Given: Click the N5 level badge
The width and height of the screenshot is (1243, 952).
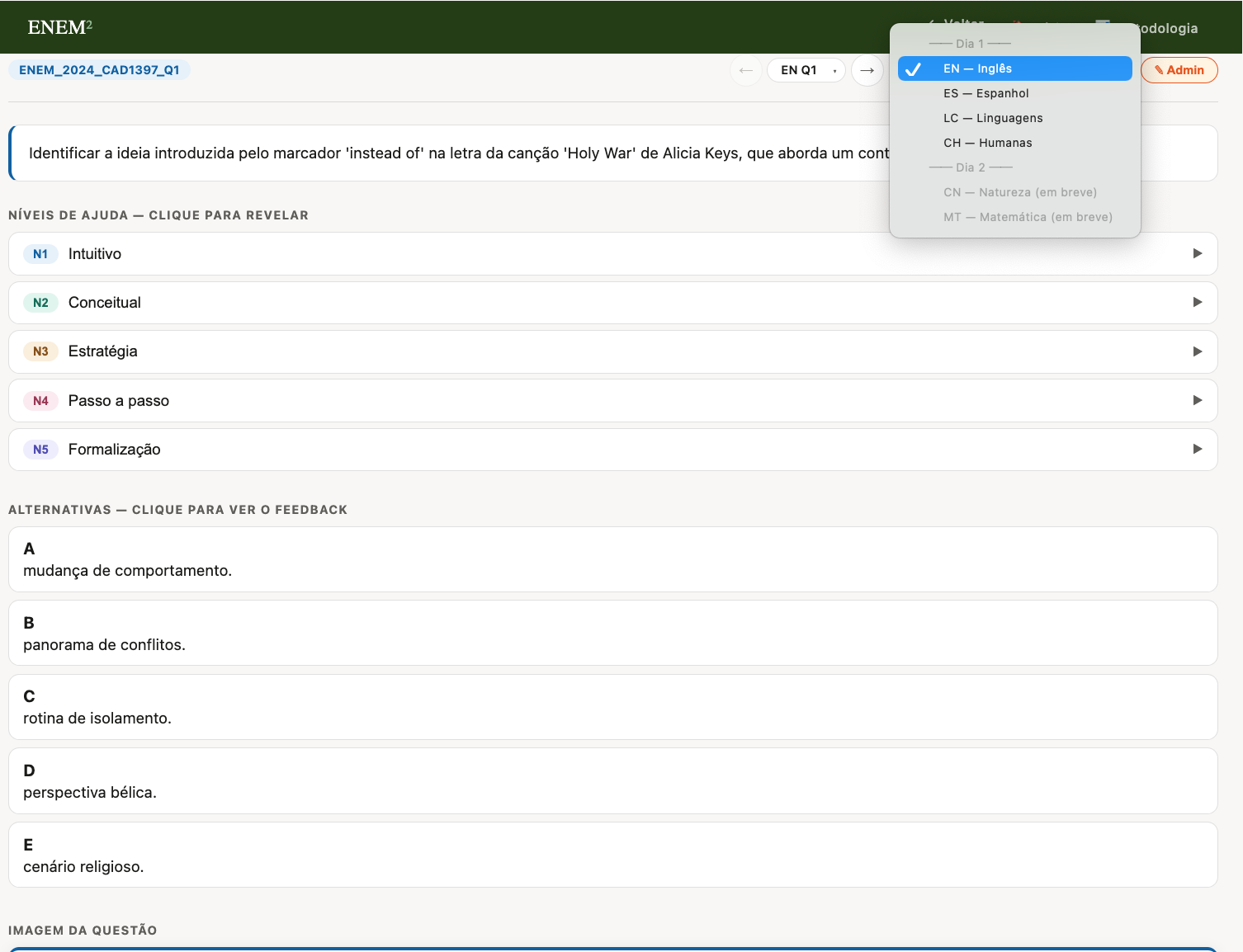Looking at the screenshot, I should pyautogui.click(x=40, y=450).
